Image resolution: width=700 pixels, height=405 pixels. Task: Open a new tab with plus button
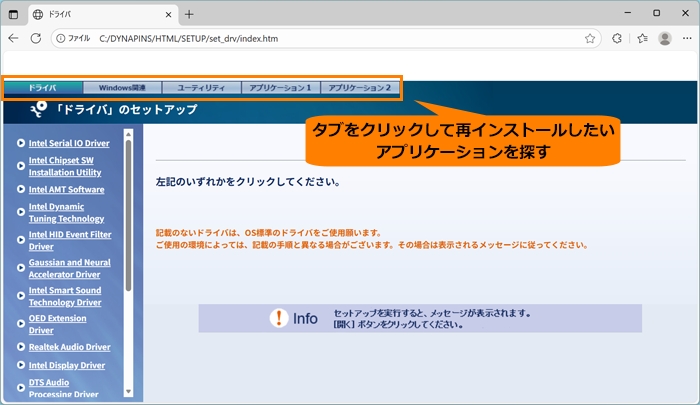pyautogui.click(x=189, y=14)
